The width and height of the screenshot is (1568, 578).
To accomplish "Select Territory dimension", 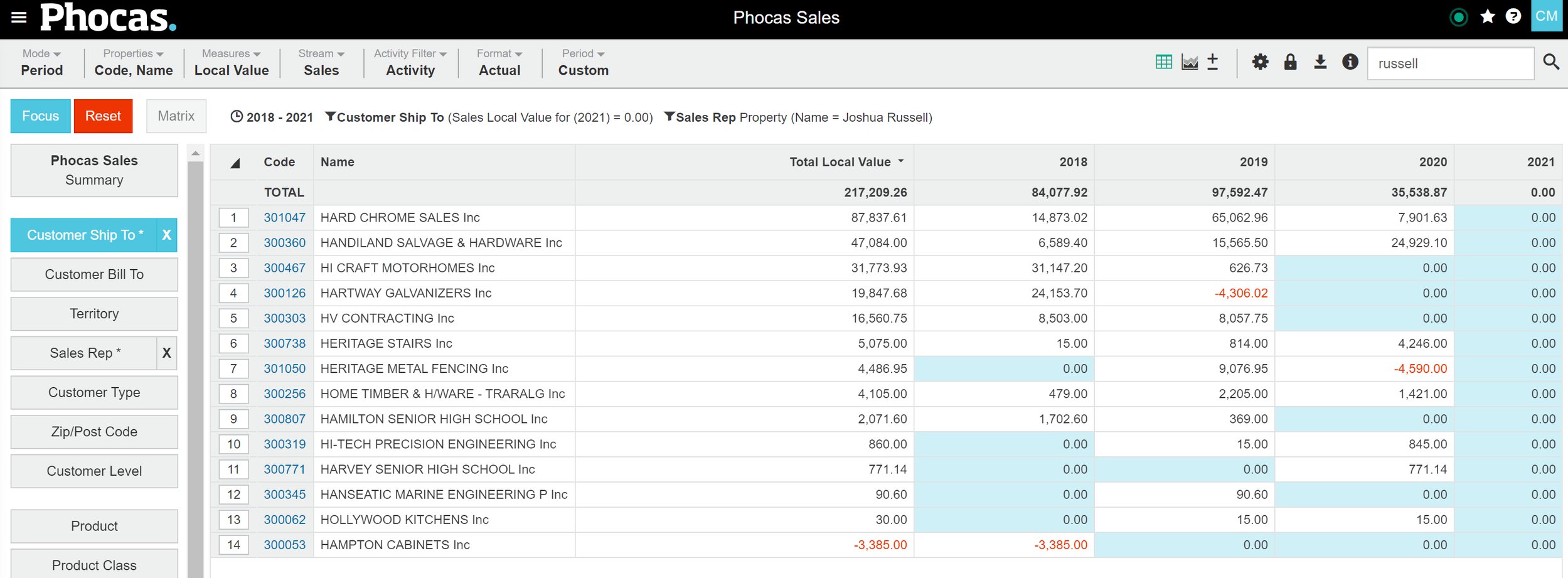I will pos(94,314).
